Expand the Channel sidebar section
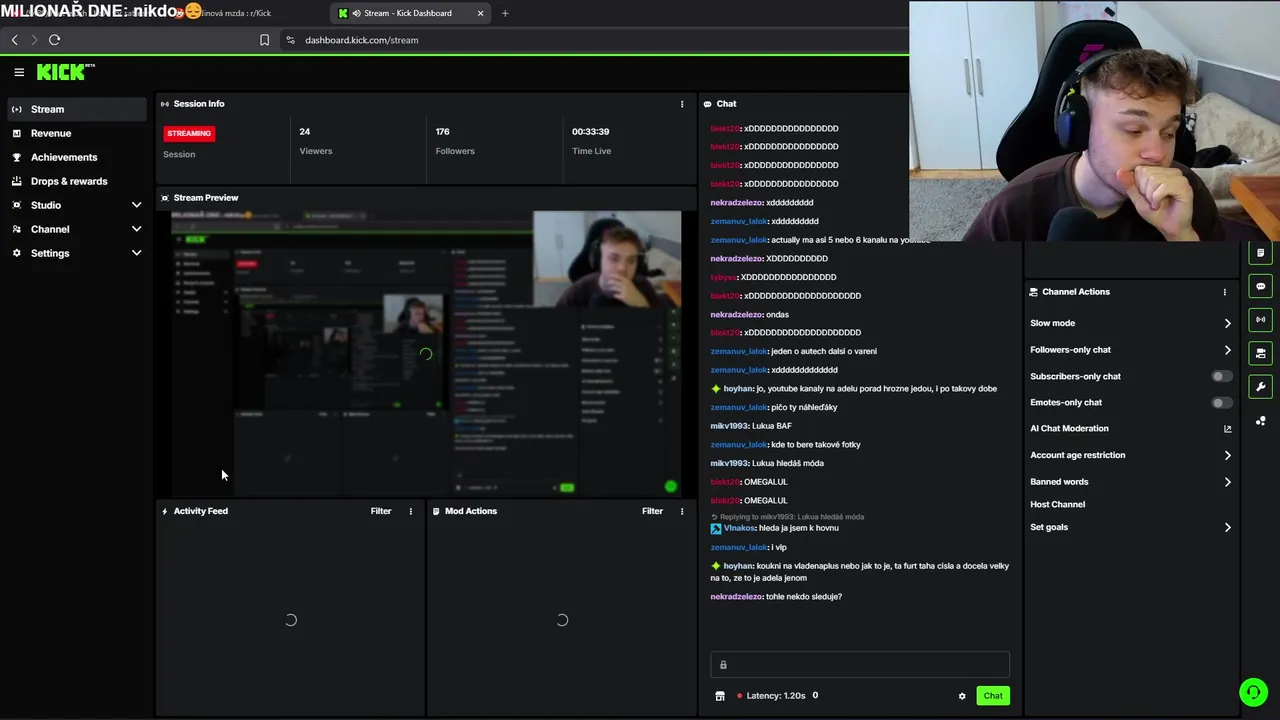 78,229
